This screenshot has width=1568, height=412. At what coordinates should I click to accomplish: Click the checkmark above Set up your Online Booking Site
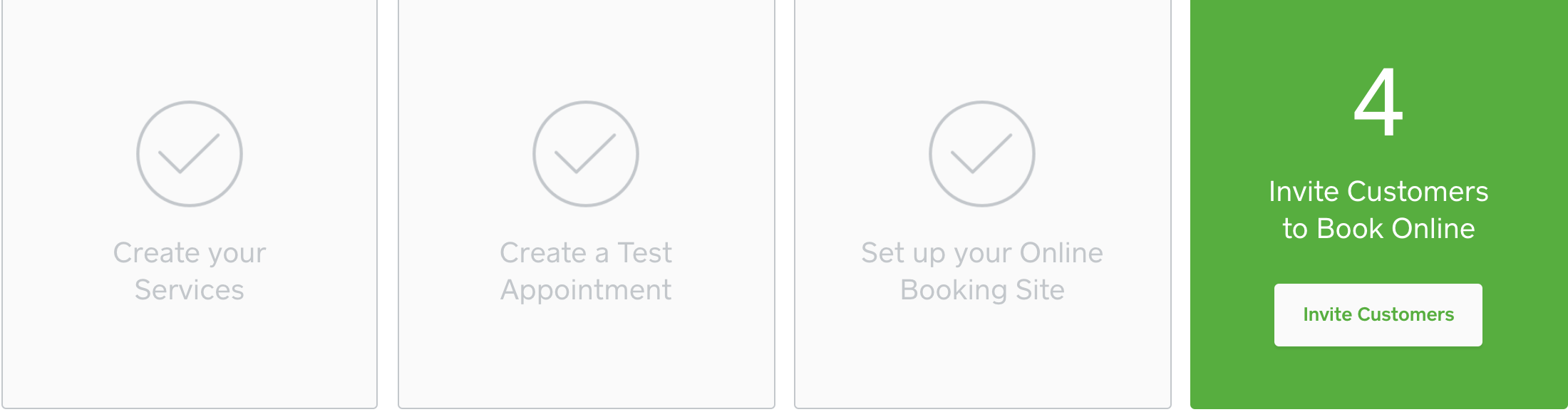point(982,154)
